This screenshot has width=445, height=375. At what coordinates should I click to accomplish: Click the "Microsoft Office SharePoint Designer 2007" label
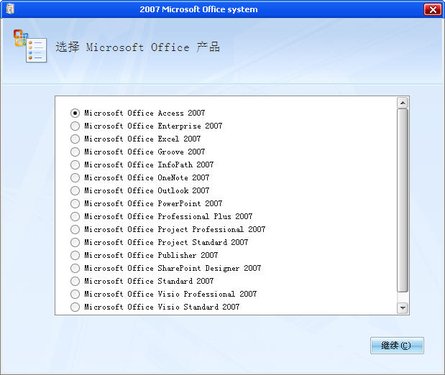[173, 268]
